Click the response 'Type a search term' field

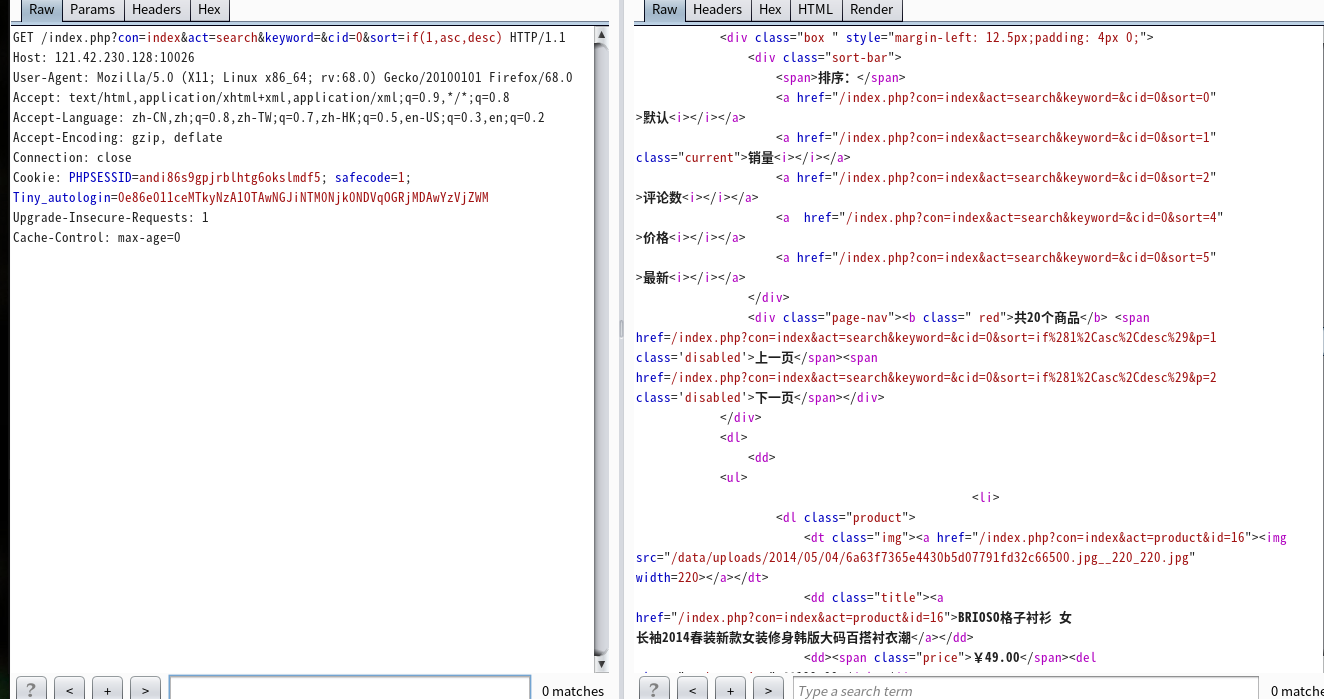point(1025,689)
